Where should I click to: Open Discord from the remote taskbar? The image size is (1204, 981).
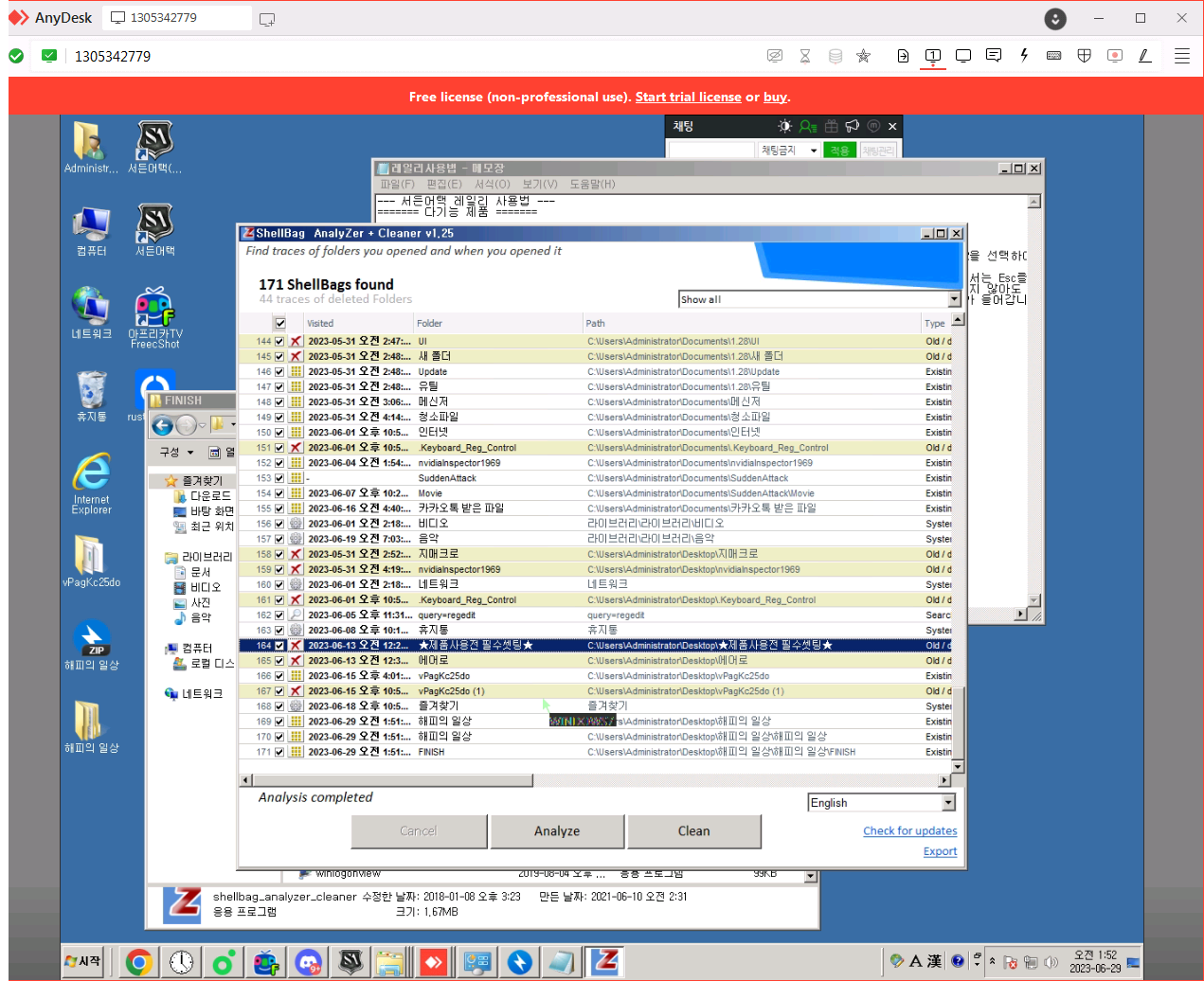(308, 962)
